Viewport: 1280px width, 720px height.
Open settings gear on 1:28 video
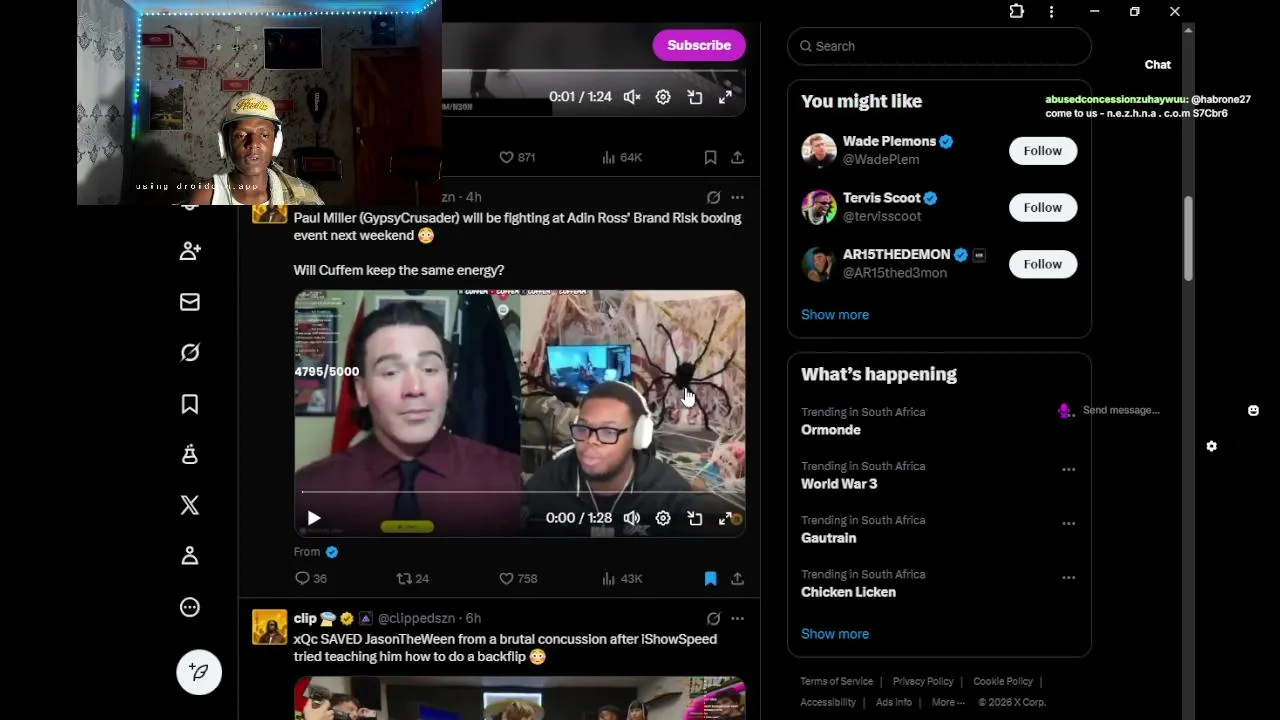point(663,518)
